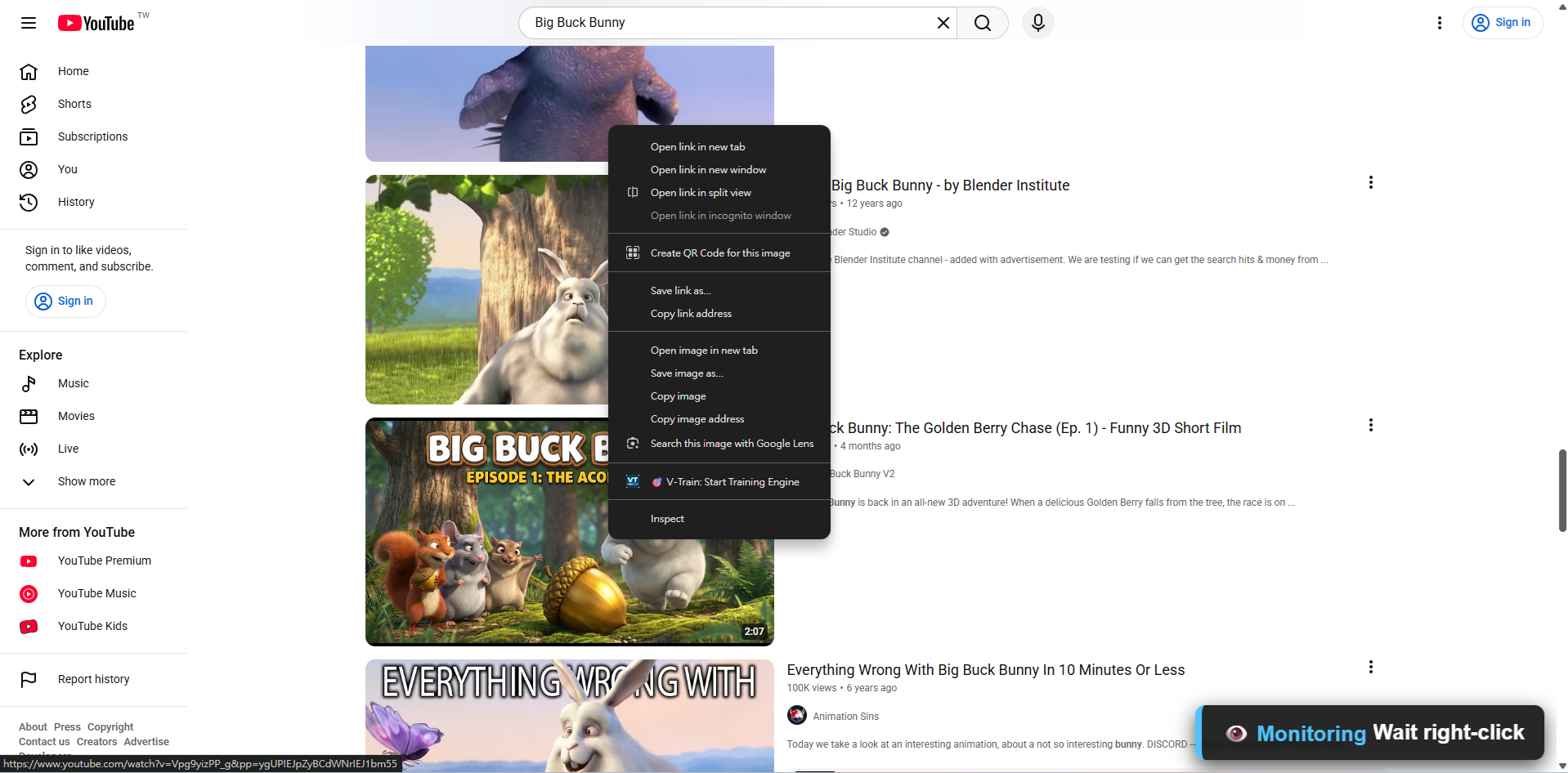
Task: Choose Open link in split view
Action: coord(719,193)
